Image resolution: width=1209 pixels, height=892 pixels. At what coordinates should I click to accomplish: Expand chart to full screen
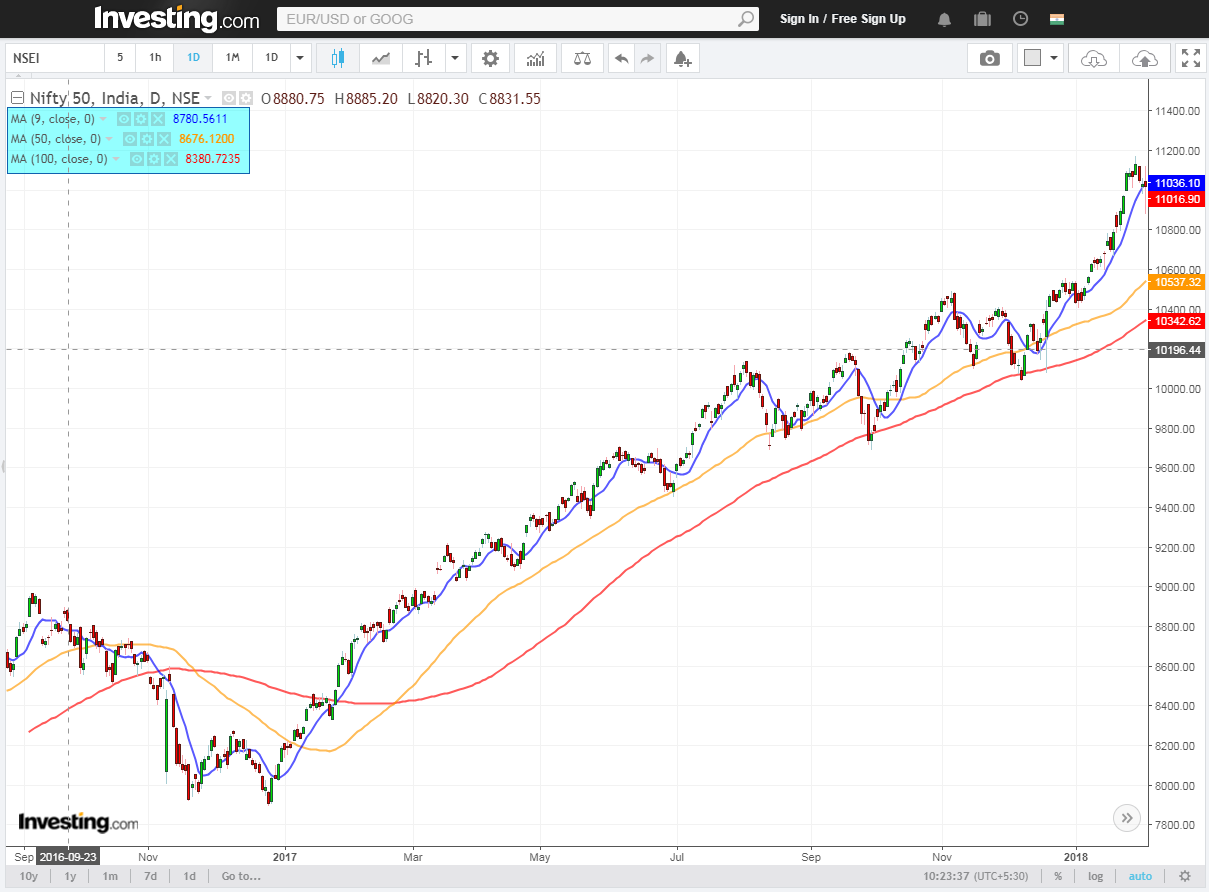(x=1190, y=58)
